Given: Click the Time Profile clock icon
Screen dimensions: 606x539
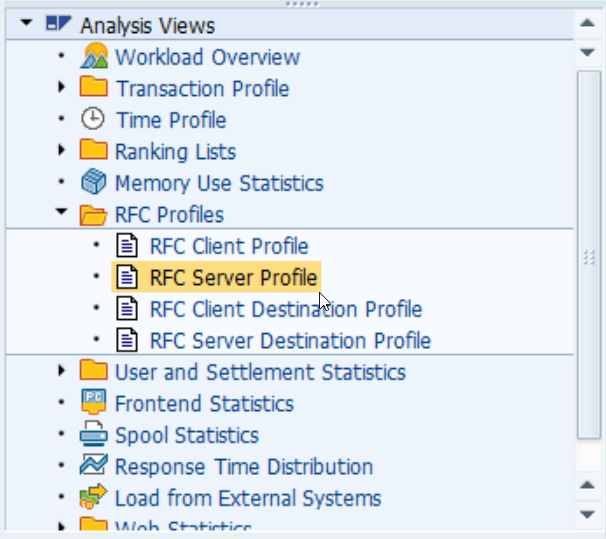Looking at the screenshot, I should (93, 120).
